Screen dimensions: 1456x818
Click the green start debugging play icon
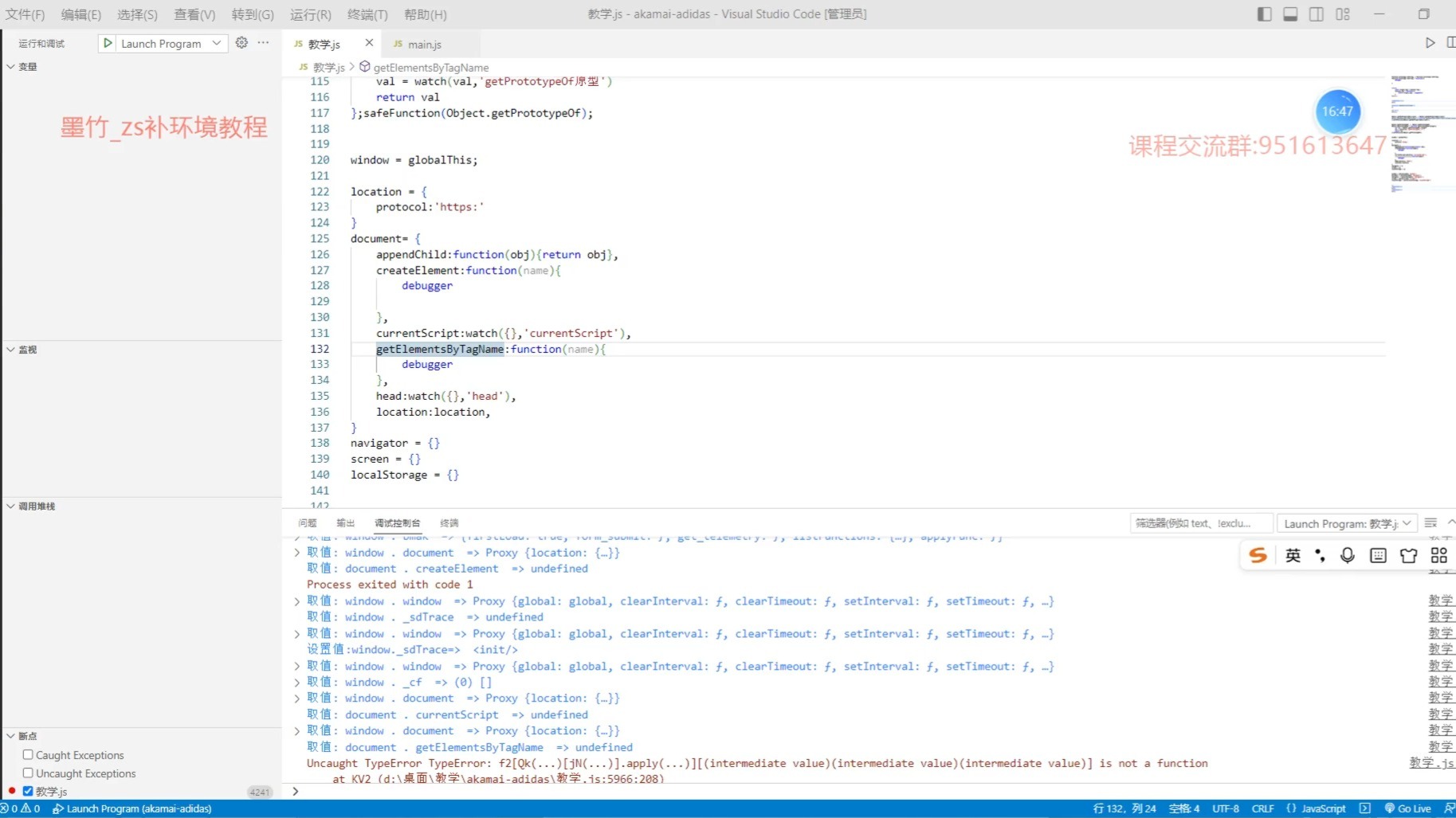[x=108, y=43]
